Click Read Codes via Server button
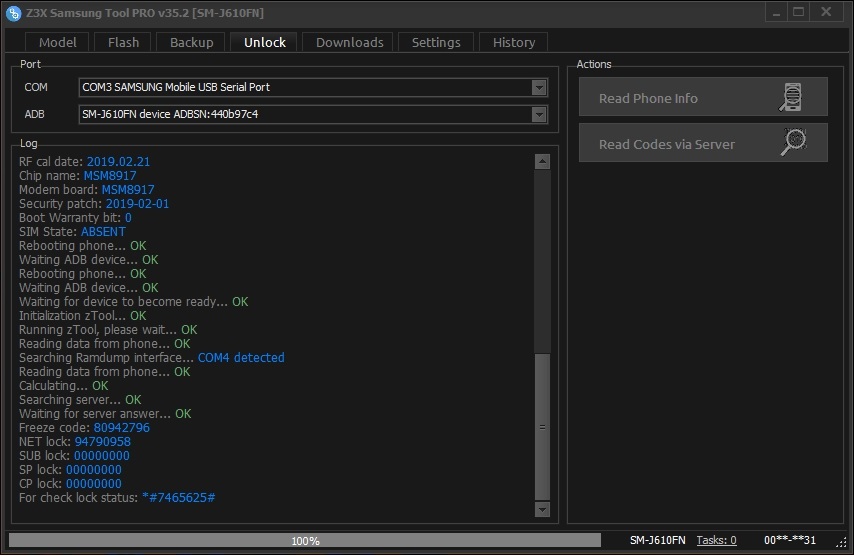This screenshot has width=854, height=556. tap(703, 143)
